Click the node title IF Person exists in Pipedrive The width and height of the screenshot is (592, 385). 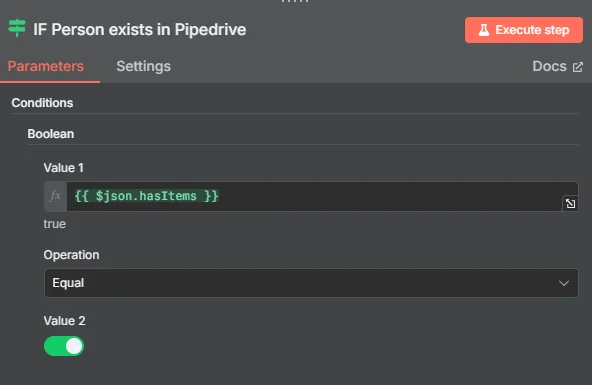(140, 29)
